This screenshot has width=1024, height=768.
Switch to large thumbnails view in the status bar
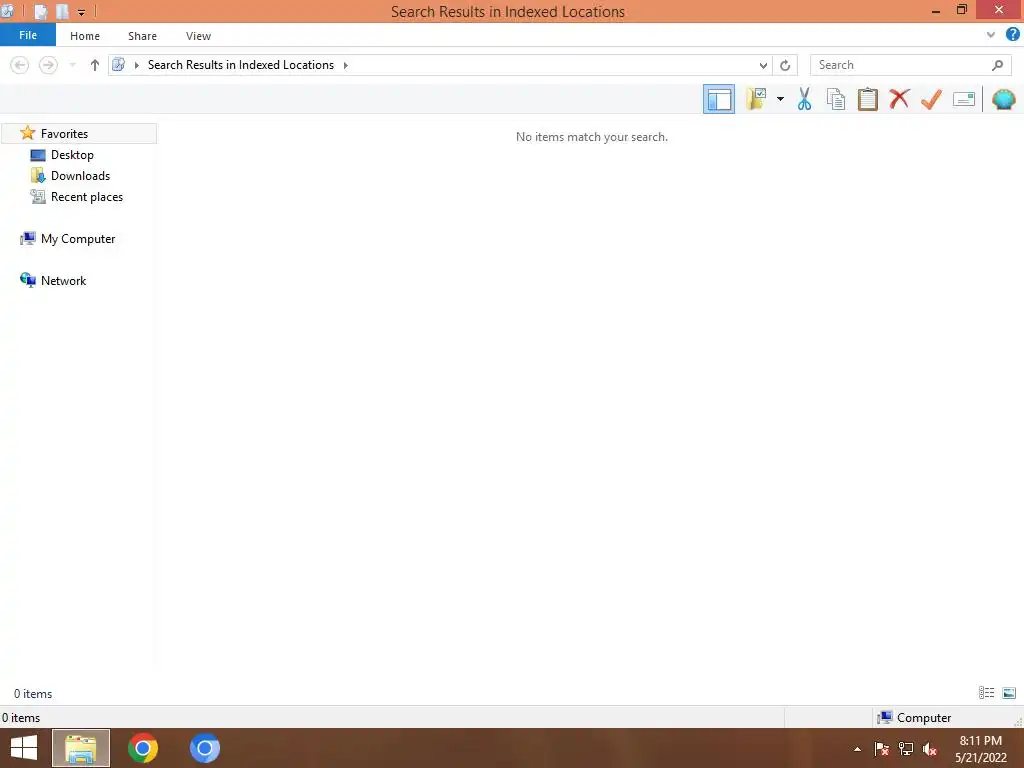tap(1009, 693)
